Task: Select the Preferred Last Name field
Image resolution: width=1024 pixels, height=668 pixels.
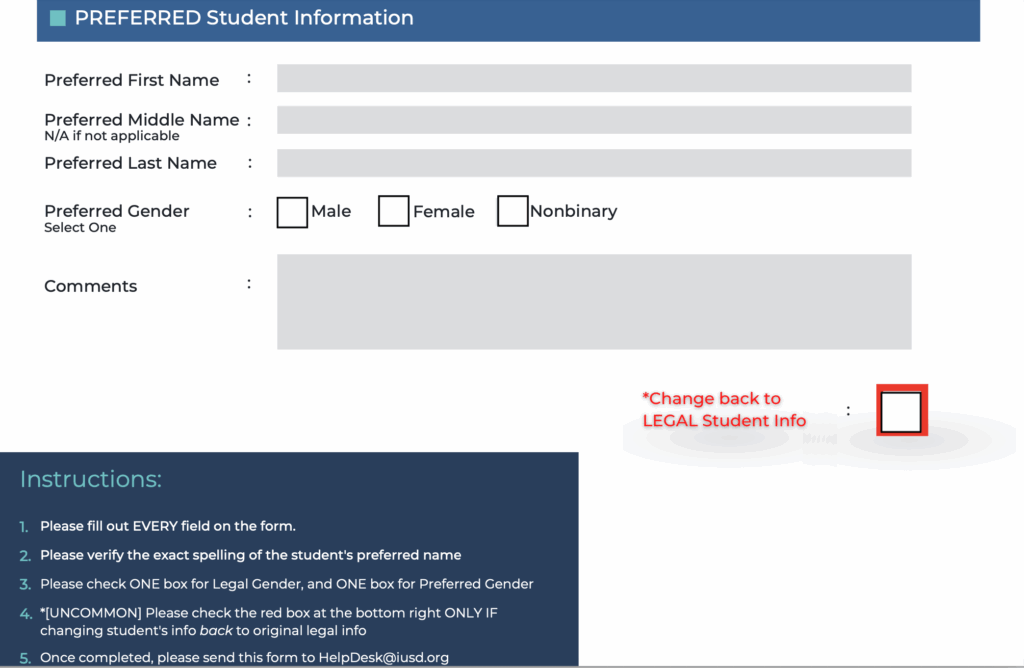Action: pos(594,163)
